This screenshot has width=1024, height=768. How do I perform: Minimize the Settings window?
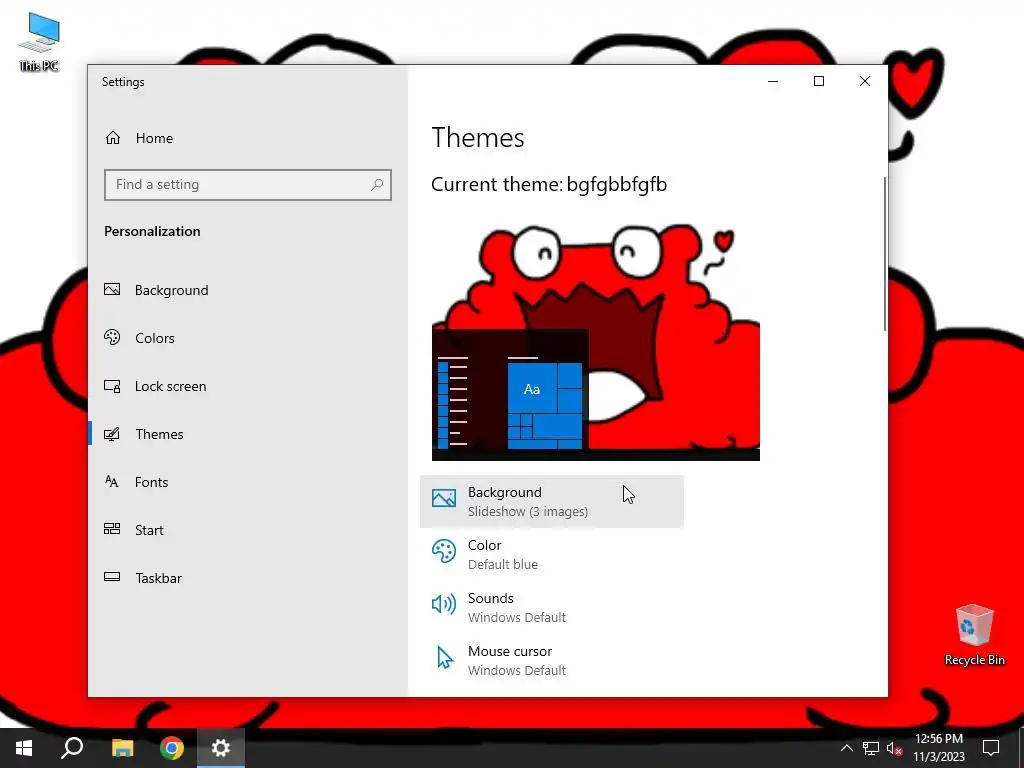(x=773, y=81)
